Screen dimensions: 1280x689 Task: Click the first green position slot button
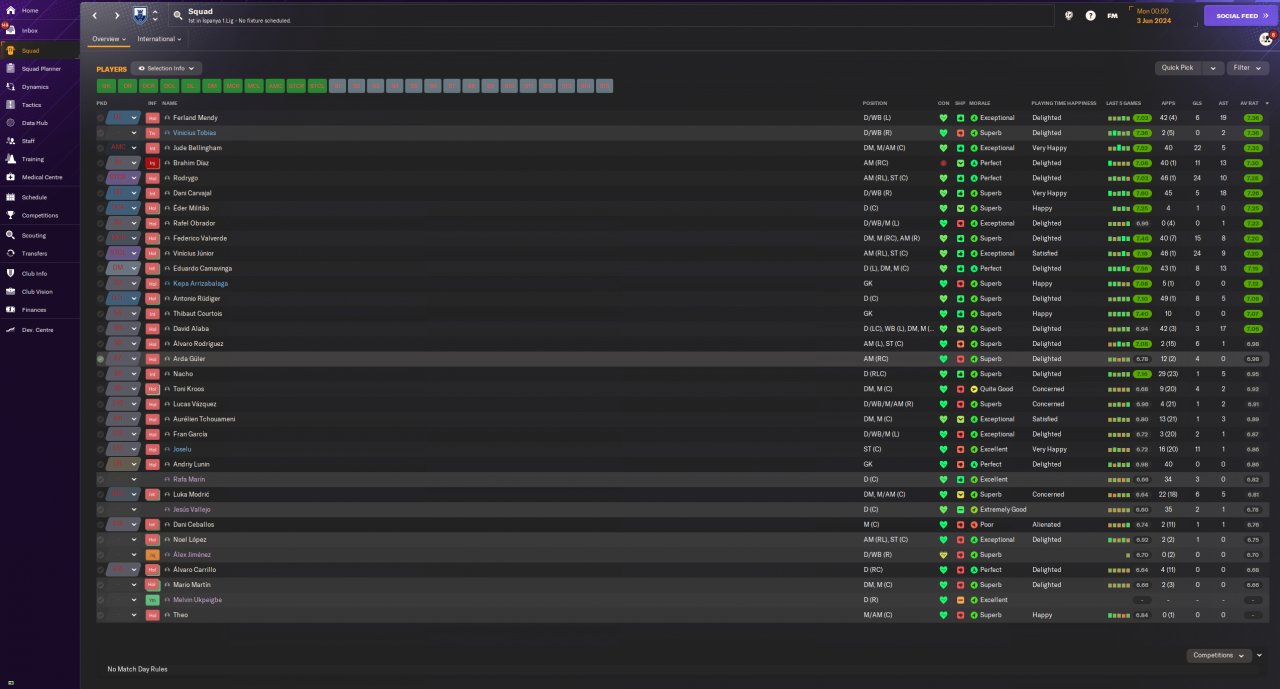[106, 86]
